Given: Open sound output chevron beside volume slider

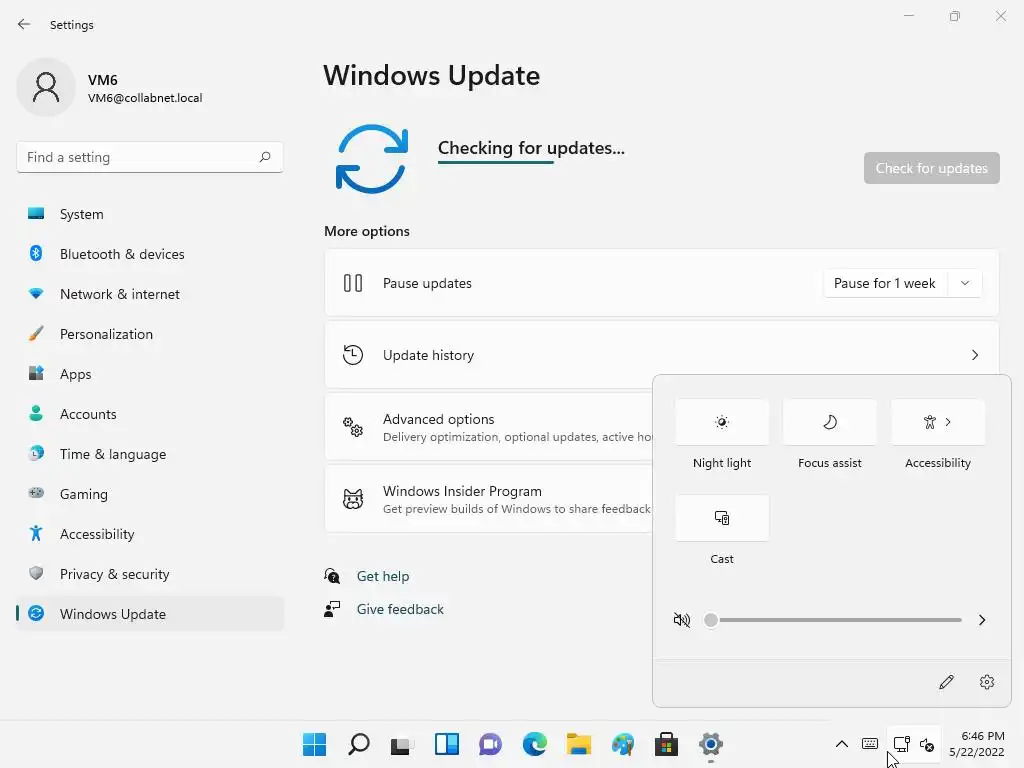Looking at the screenshot, I should click(982, 620).
